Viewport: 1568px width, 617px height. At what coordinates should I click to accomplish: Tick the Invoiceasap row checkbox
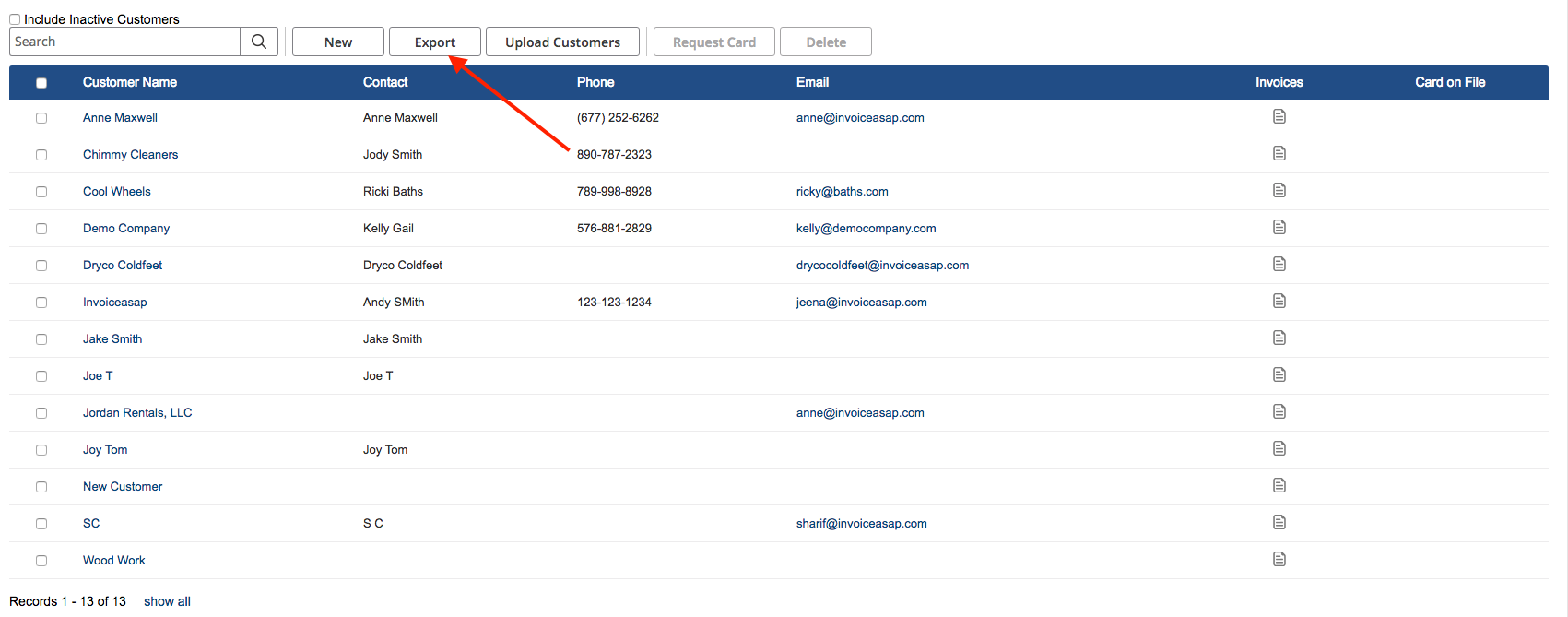point(41,303)
